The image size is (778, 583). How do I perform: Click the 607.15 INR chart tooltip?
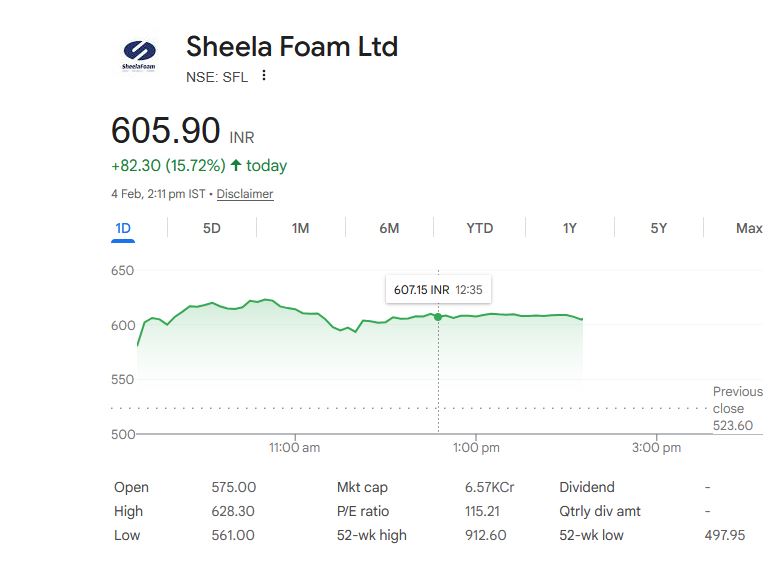coord(438,289)
